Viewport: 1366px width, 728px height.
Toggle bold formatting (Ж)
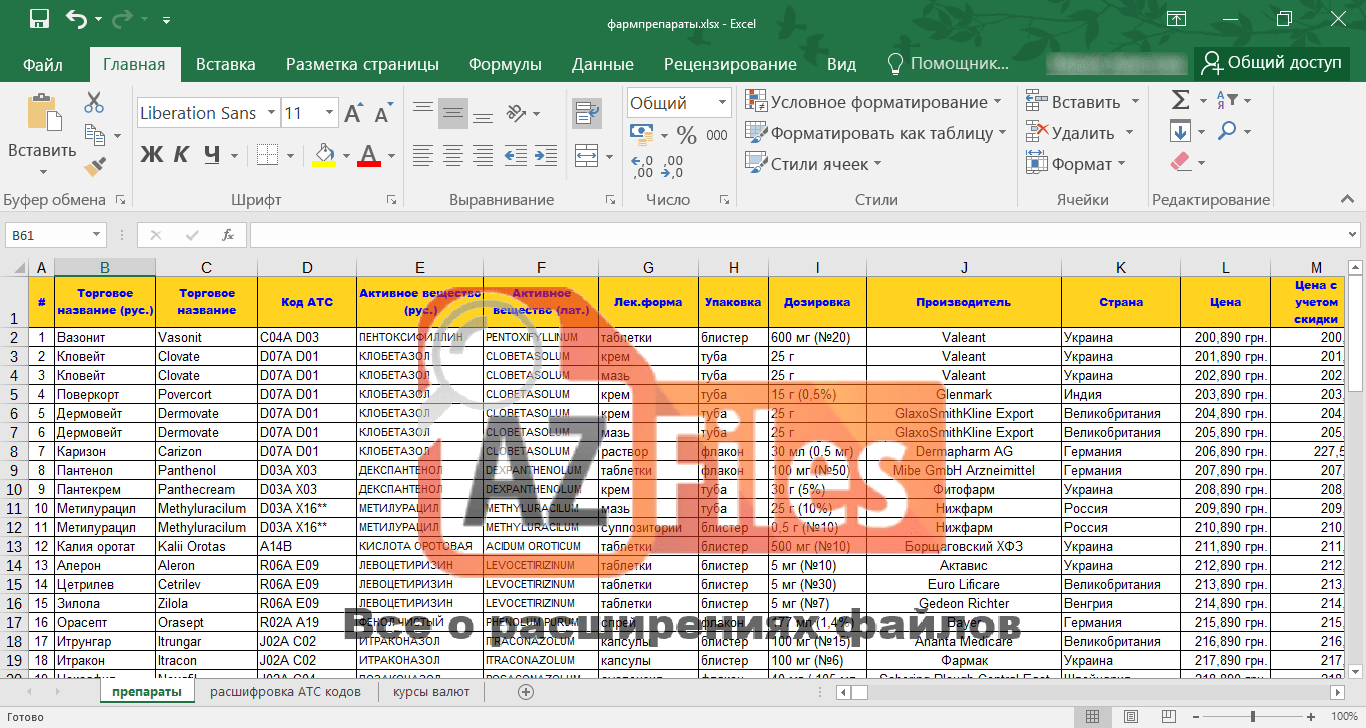click(x=151, y=155)
